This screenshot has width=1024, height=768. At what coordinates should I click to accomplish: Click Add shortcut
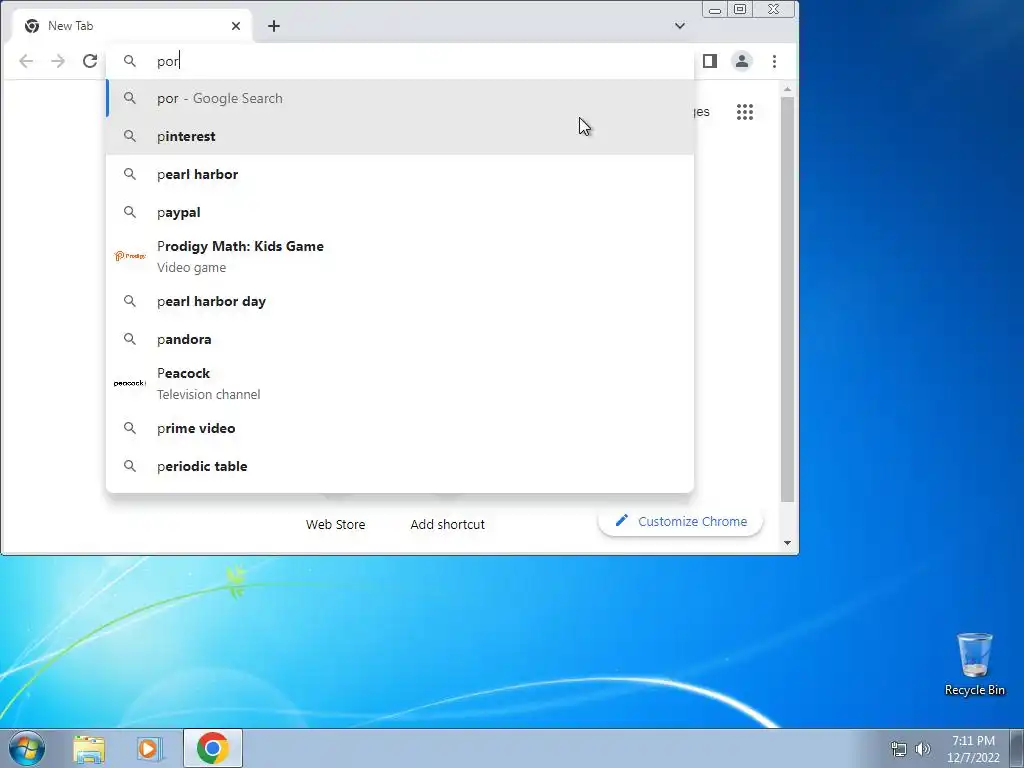click(447, 524)
